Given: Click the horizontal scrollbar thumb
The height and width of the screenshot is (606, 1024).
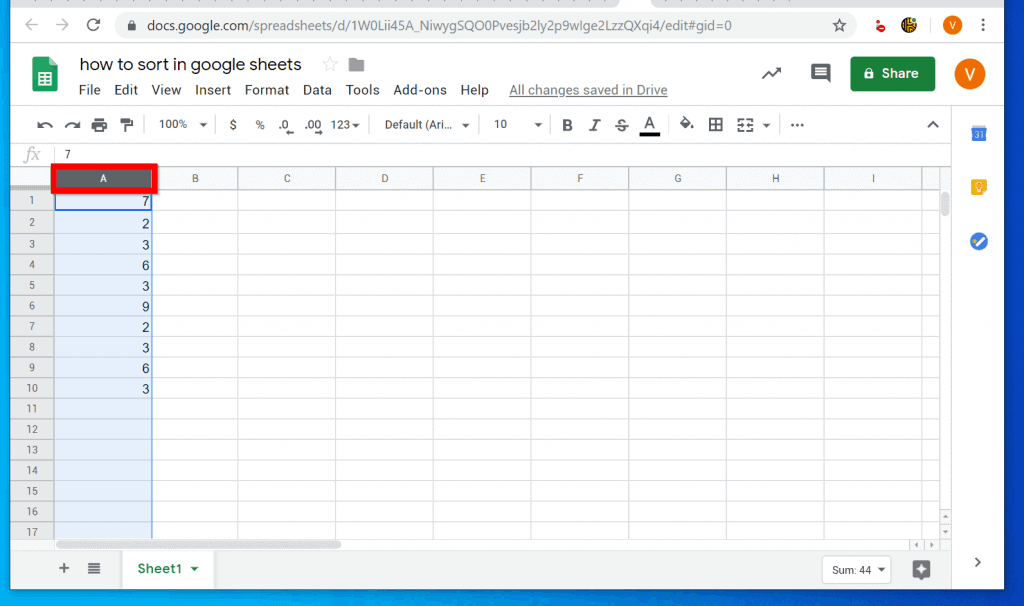Looking at the screenshot, I should click(199, 545).
